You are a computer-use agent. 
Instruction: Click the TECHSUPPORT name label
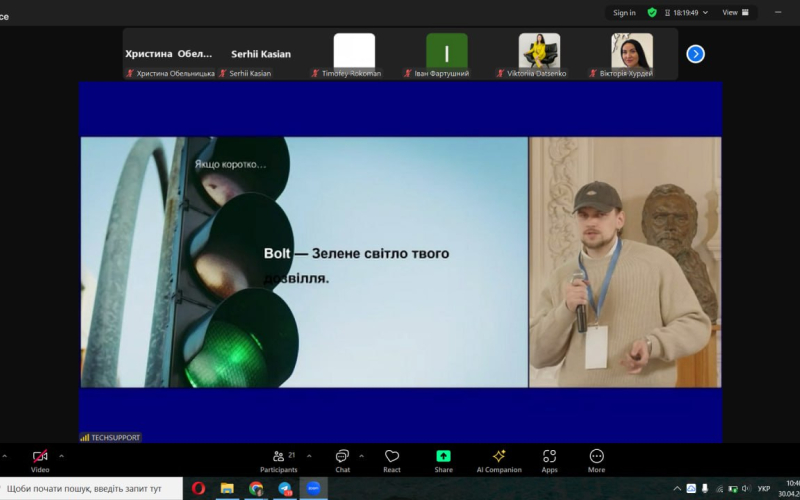111,437
